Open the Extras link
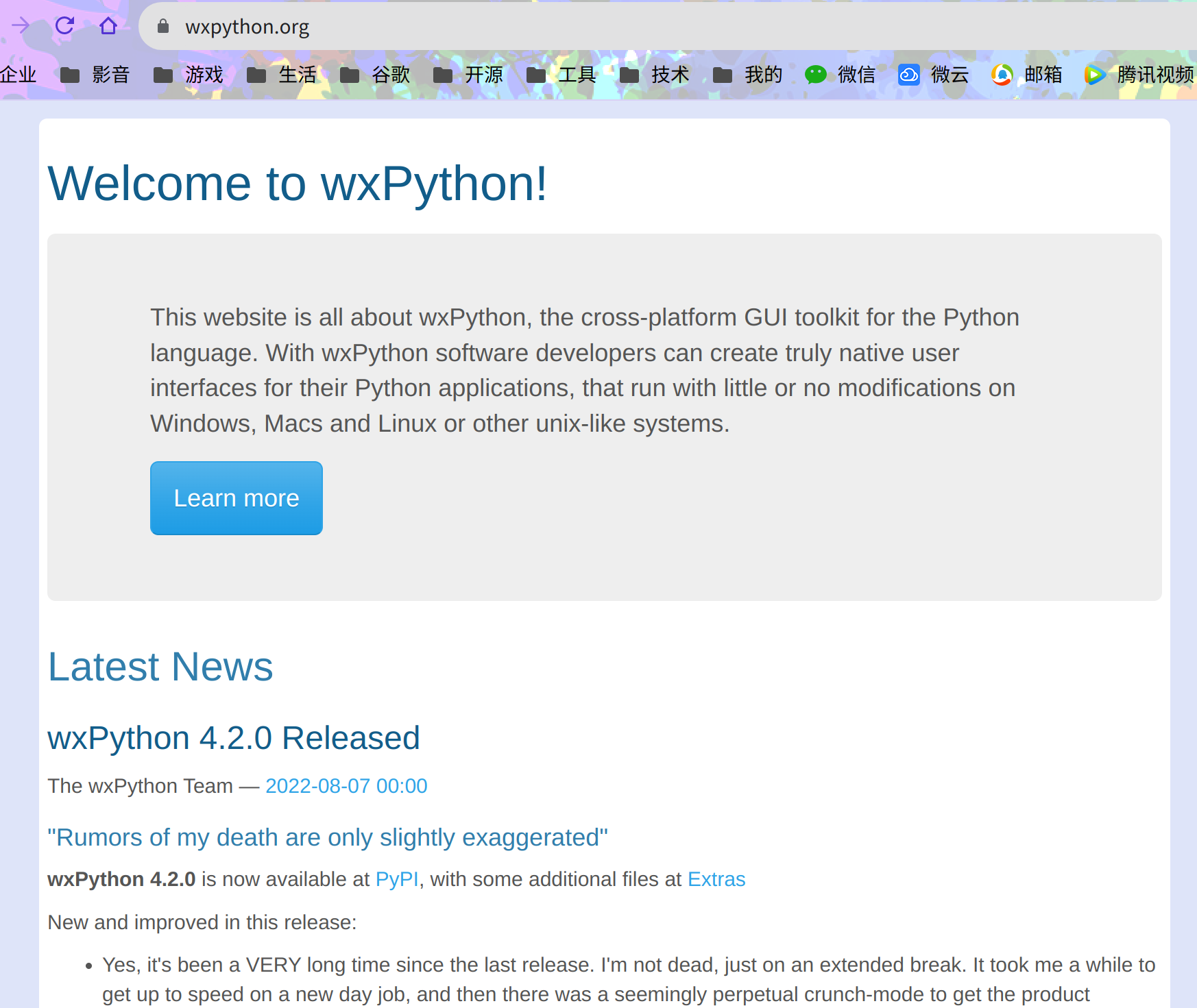Image resolution: width=1197 pixels, height=1008 pixels. pyautogui.click(x=716, y=879)
